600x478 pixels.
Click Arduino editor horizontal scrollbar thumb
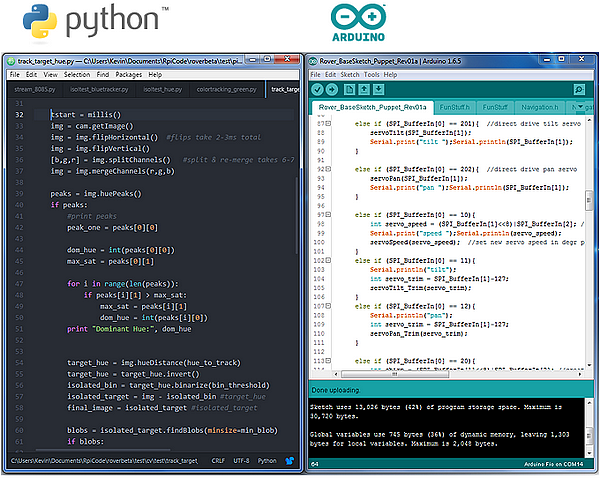pos(395,374)
